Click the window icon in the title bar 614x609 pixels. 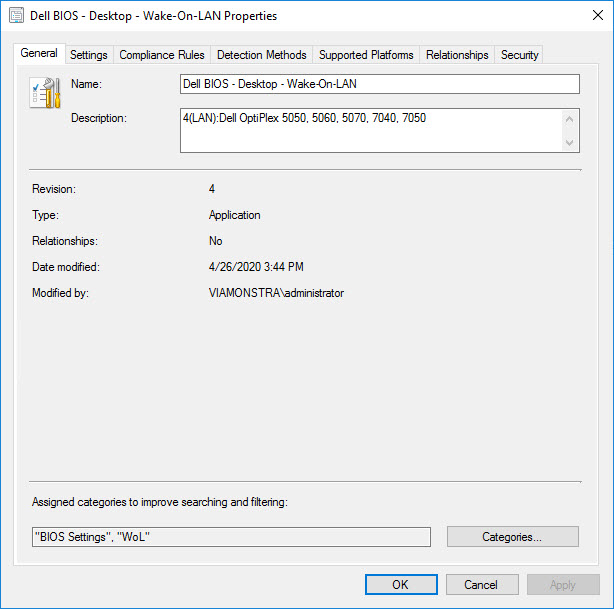click(x=17, y=16)
